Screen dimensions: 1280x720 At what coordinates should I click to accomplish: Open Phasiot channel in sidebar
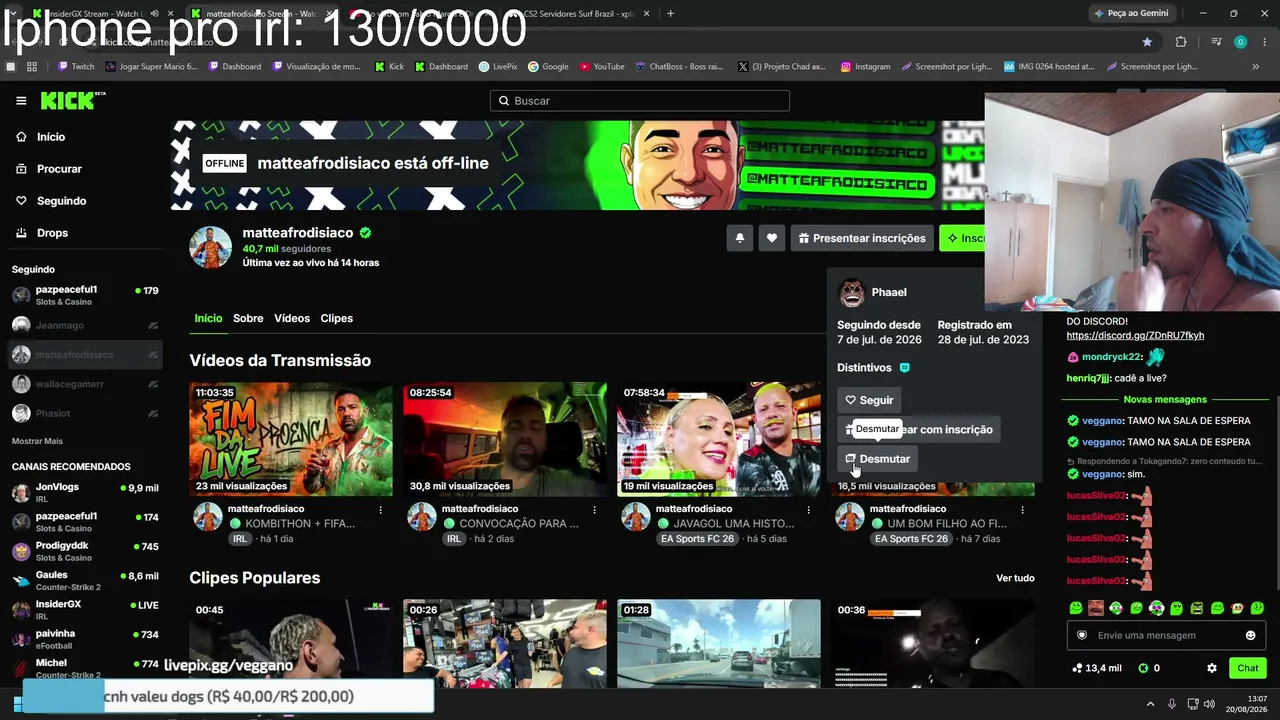[x=85, y=413]
